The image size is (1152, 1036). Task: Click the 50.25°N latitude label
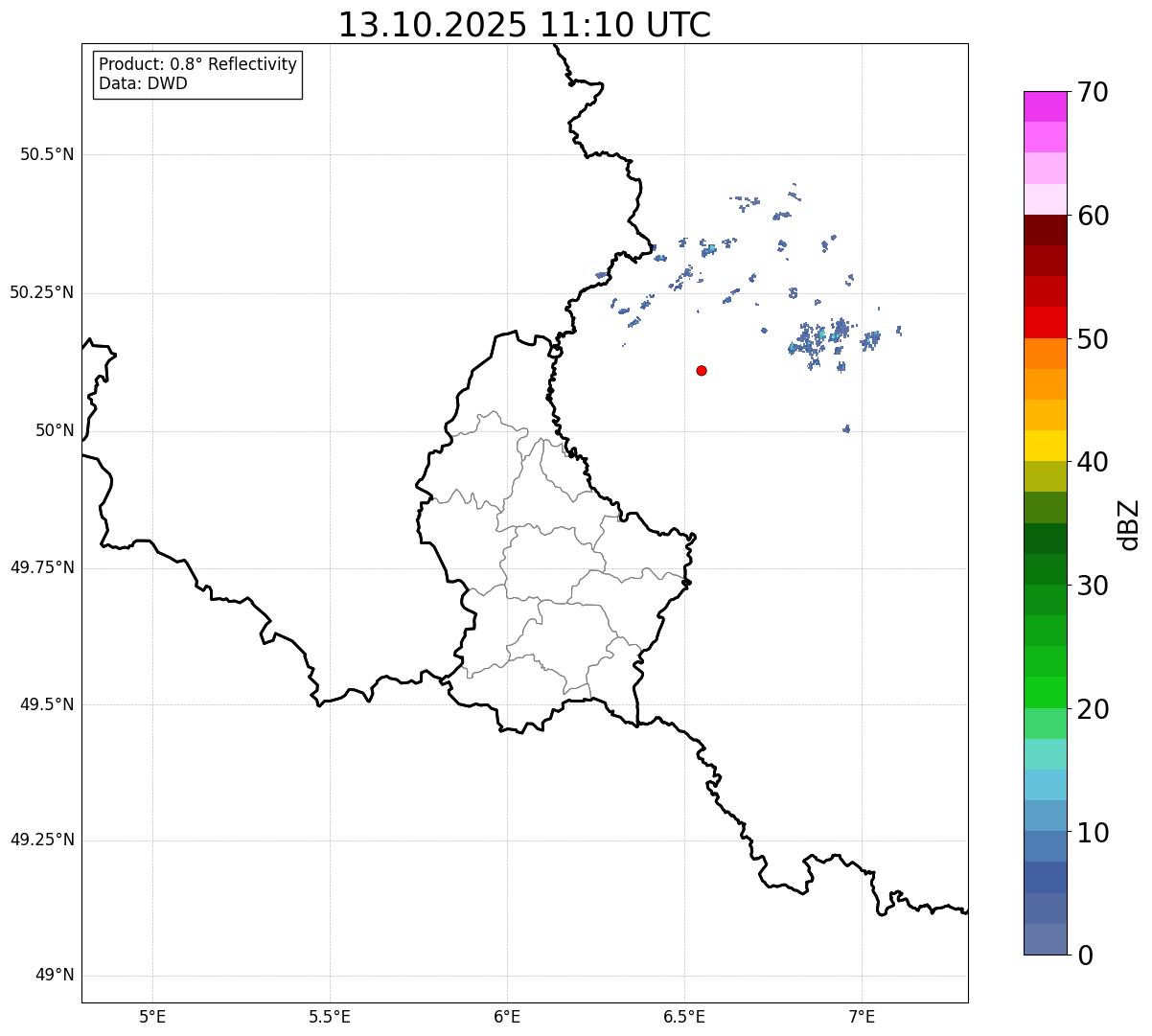click(42, 292)
